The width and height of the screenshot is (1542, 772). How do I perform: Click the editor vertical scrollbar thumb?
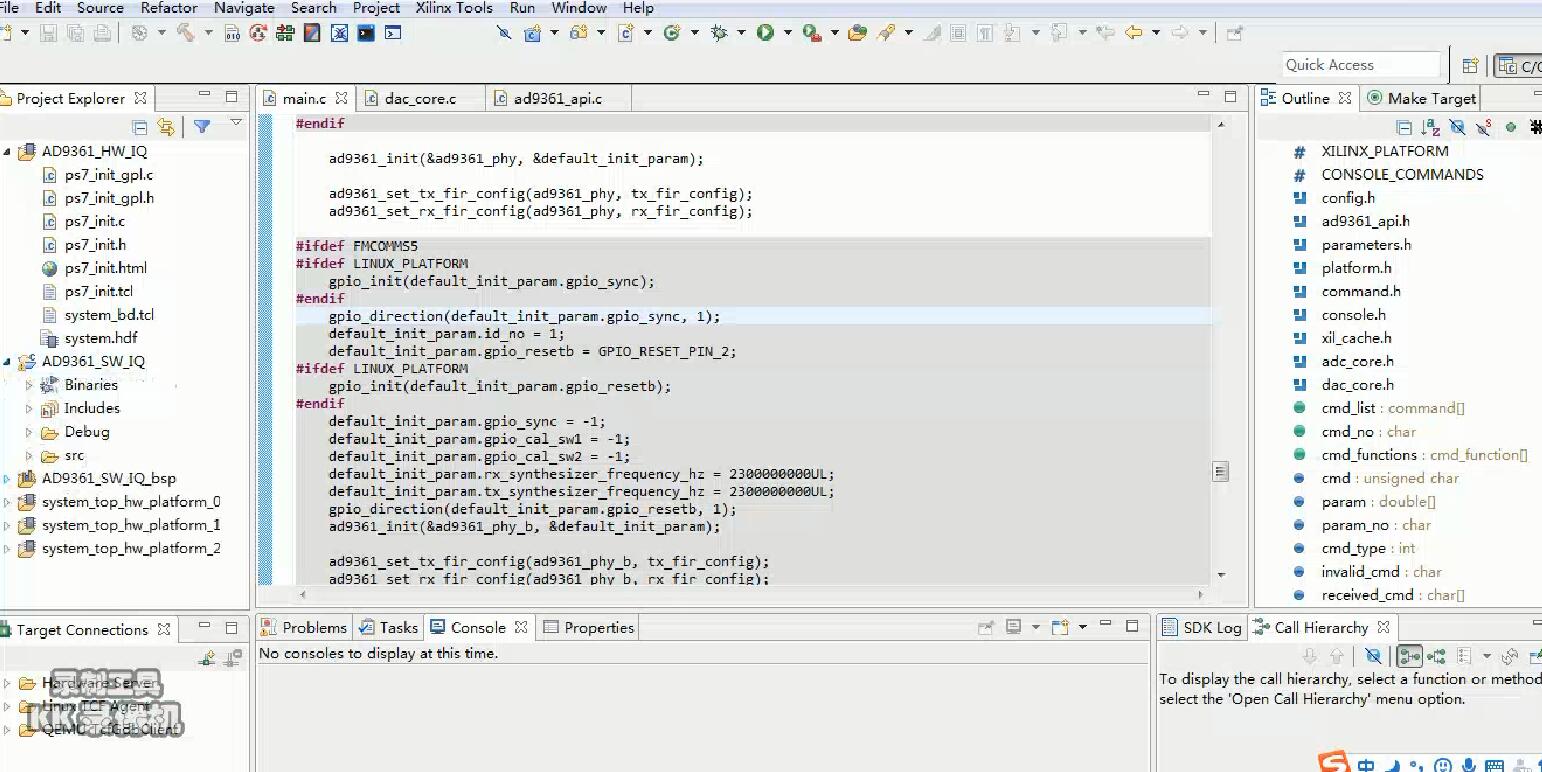(1220, 472)
